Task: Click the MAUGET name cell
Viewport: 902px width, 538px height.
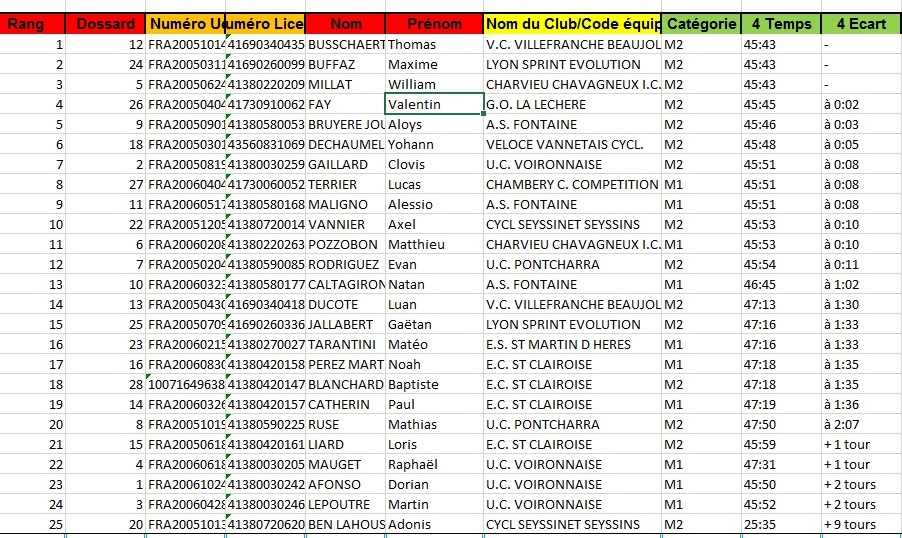Action: (345, 464)
